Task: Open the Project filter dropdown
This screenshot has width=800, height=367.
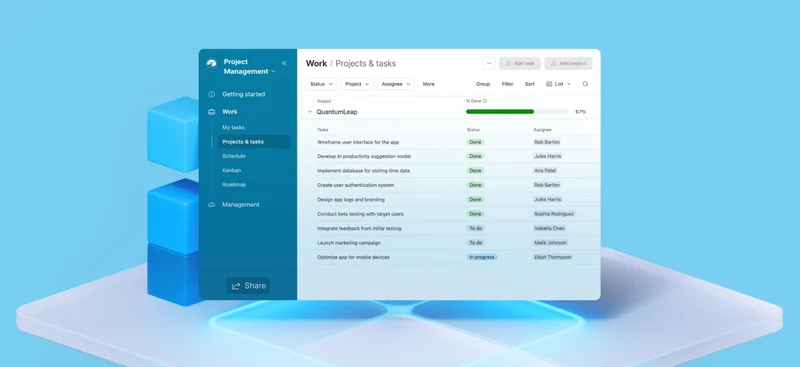Action: tap(357, 84)
